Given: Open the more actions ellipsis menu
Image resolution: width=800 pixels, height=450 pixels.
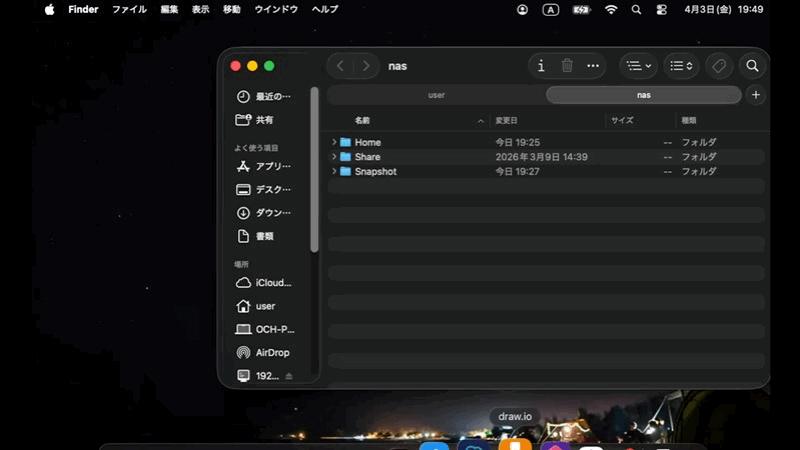Looking at the screenshot, I should tap(593, 66).
